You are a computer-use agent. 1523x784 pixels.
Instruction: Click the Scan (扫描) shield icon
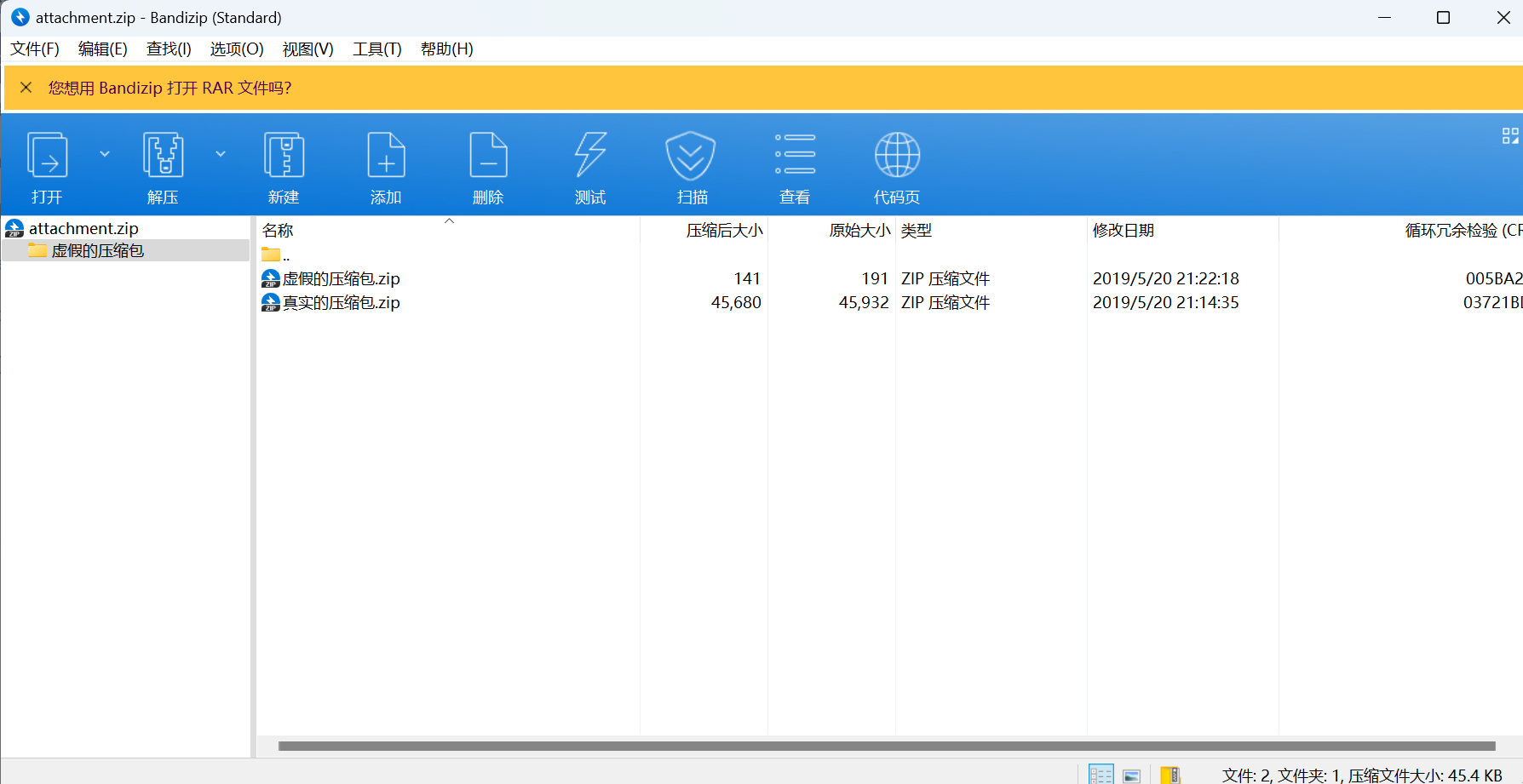[x=691, y=156]
